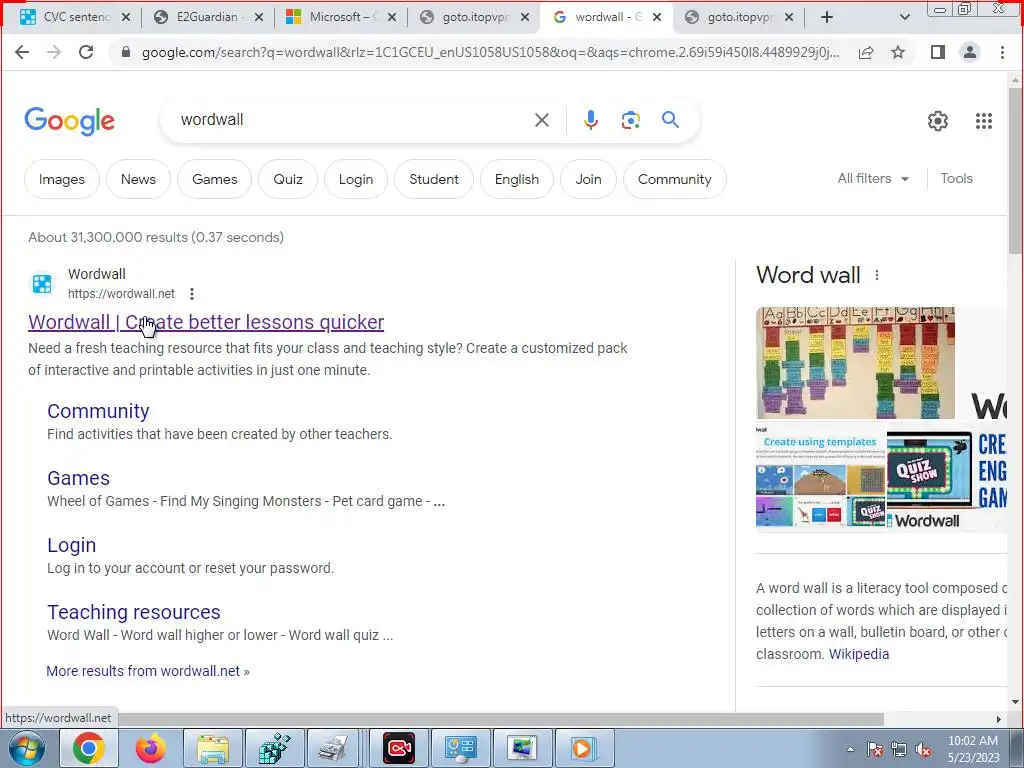Open the tab search dropdown
The height and width of the screenshot is (768, 1024).
pyautogui.click(x=904, y=18)
